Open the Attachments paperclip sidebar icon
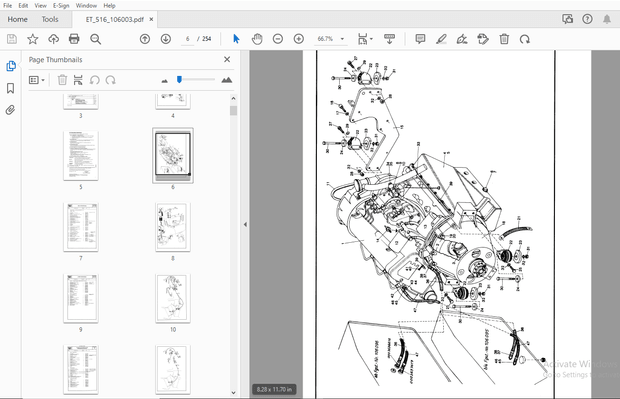Image resolution: width=620 pixels, height=399 pixels. (x=11, y=110)
